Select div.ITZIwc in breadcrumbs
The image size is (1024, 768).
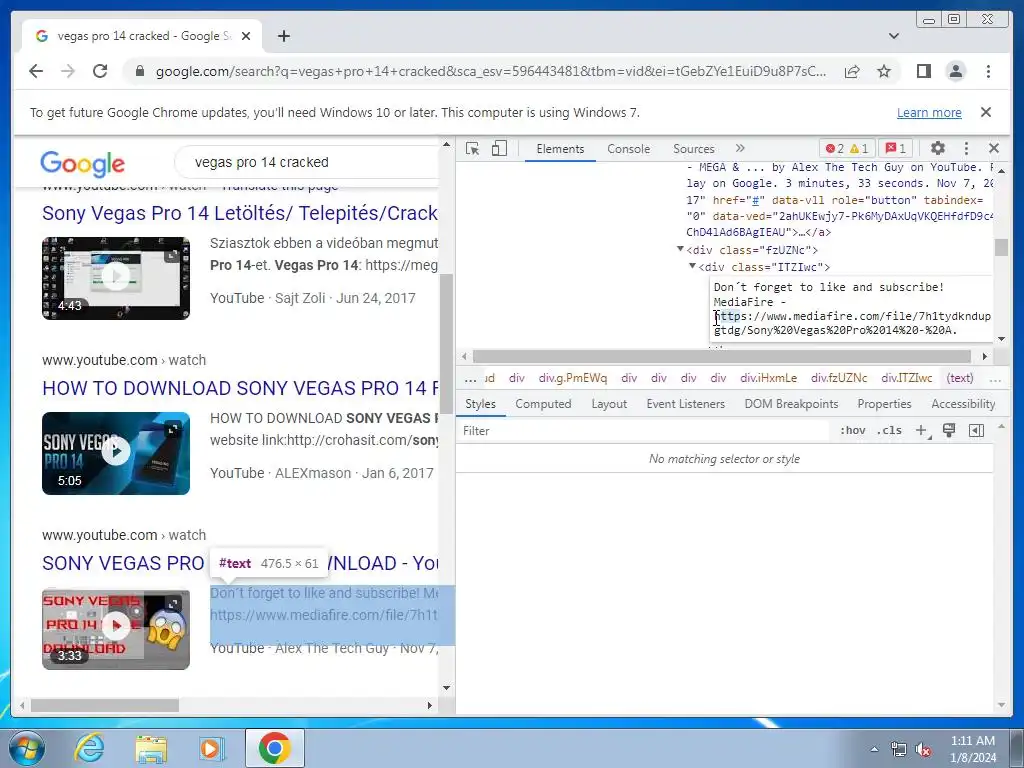coord(906,378)
